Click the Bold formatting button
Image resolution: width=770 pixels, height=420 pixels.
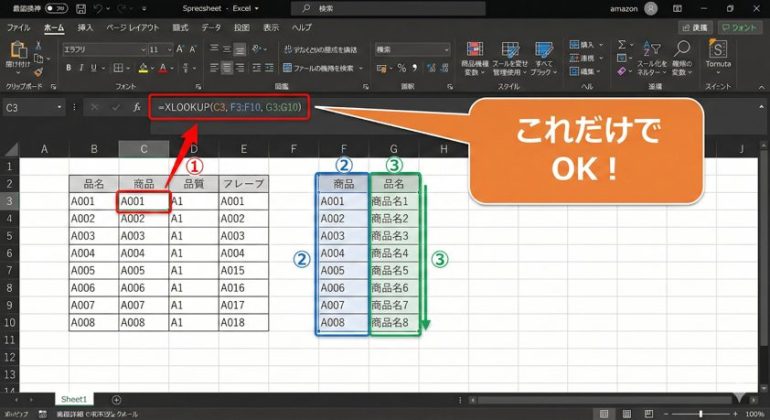pyautogui.click(x=66, y=68)
